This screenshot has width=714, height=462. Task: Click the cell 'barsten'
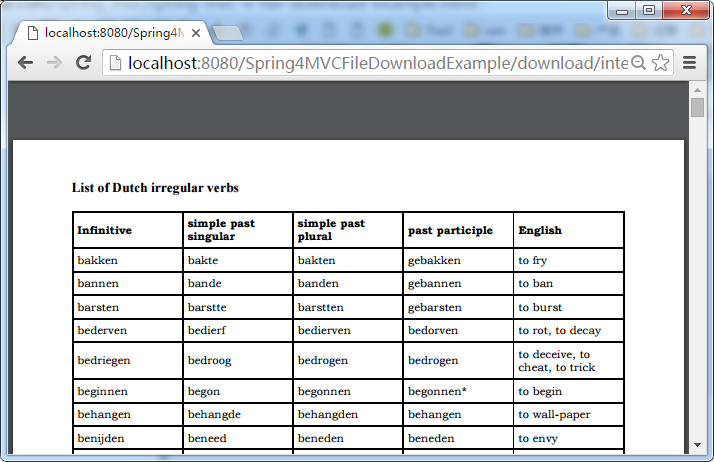click(x=128, y=307)
